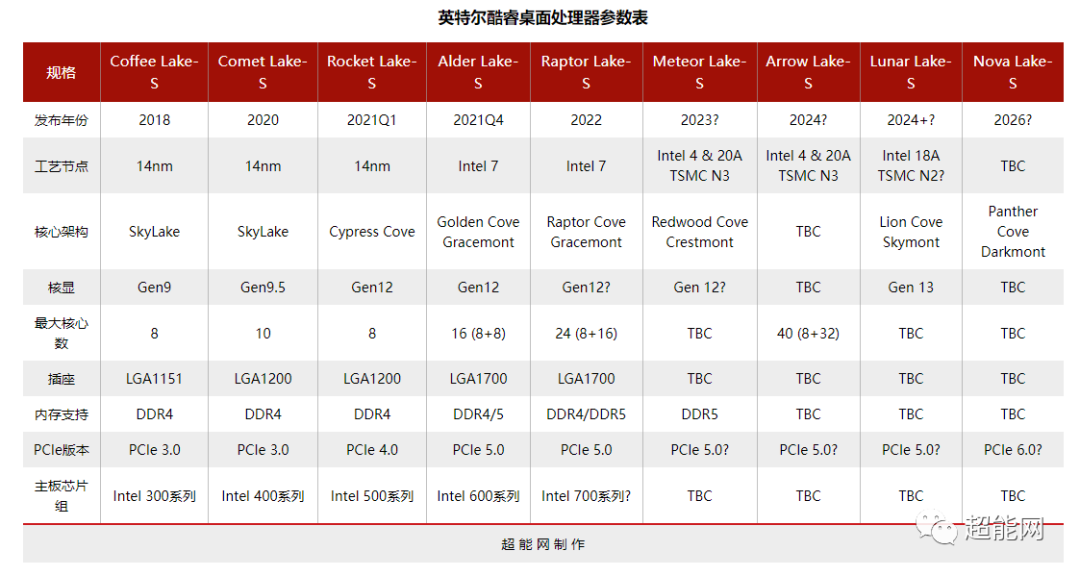Click Redwood Cove Crestmont cell
Viewport: 1080px width, 576px height.
[x=700, y=232]
